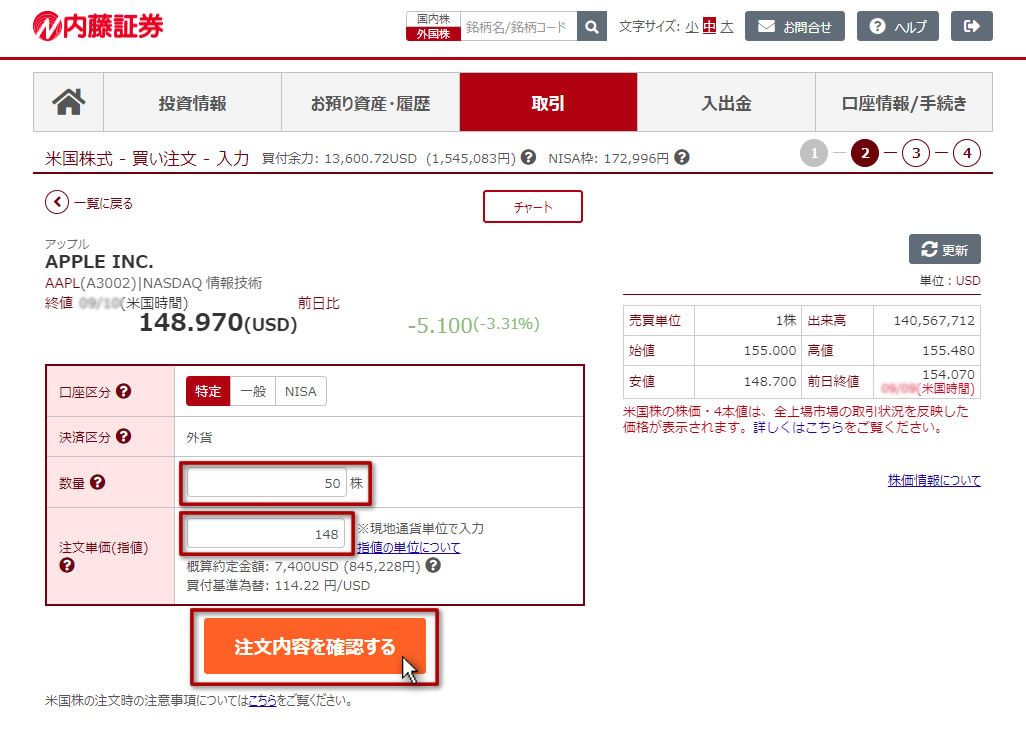Select NISA account type
1026x741 pixels.
coord(300,391)
